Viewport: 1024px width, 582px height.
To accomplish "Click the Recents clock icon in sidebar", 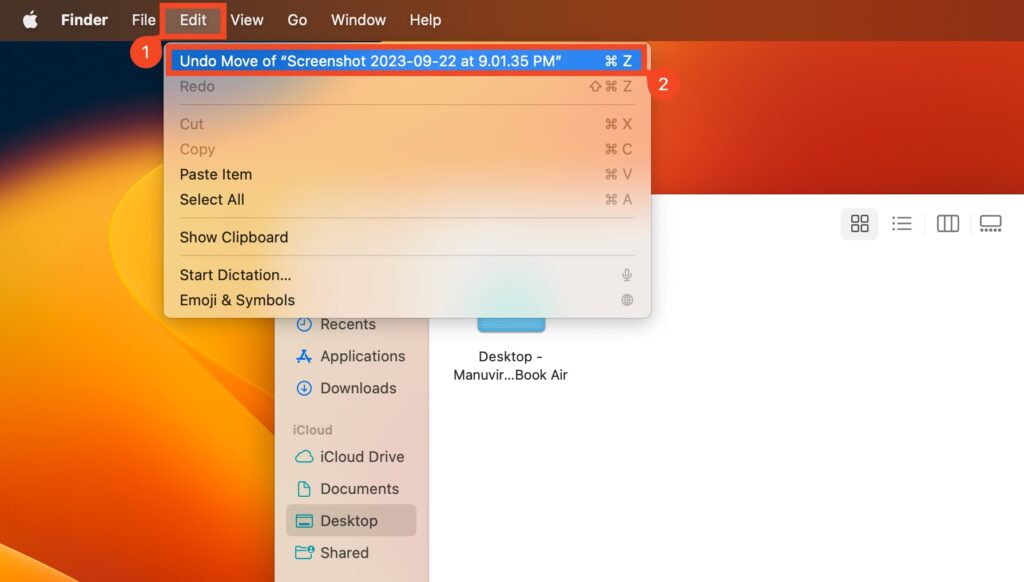I will click(302, 324).
